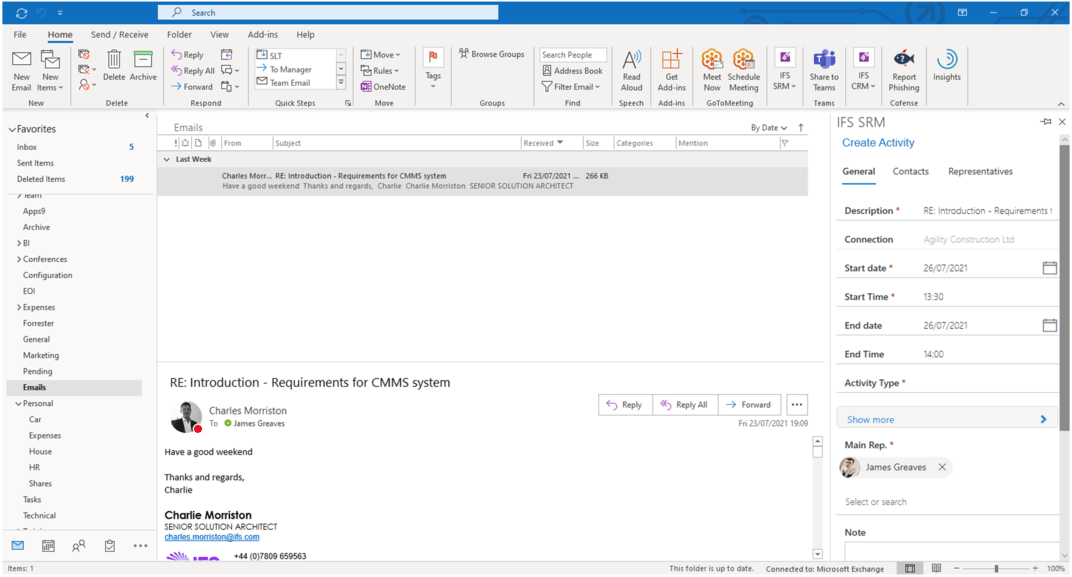Expand the BI folder in the sidebar

click(17, 242)
